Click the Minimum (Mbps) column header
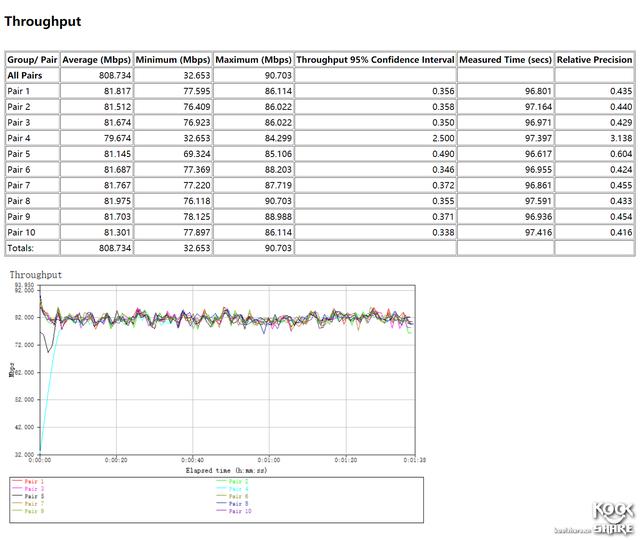640x541 pixels. point(173,60)
